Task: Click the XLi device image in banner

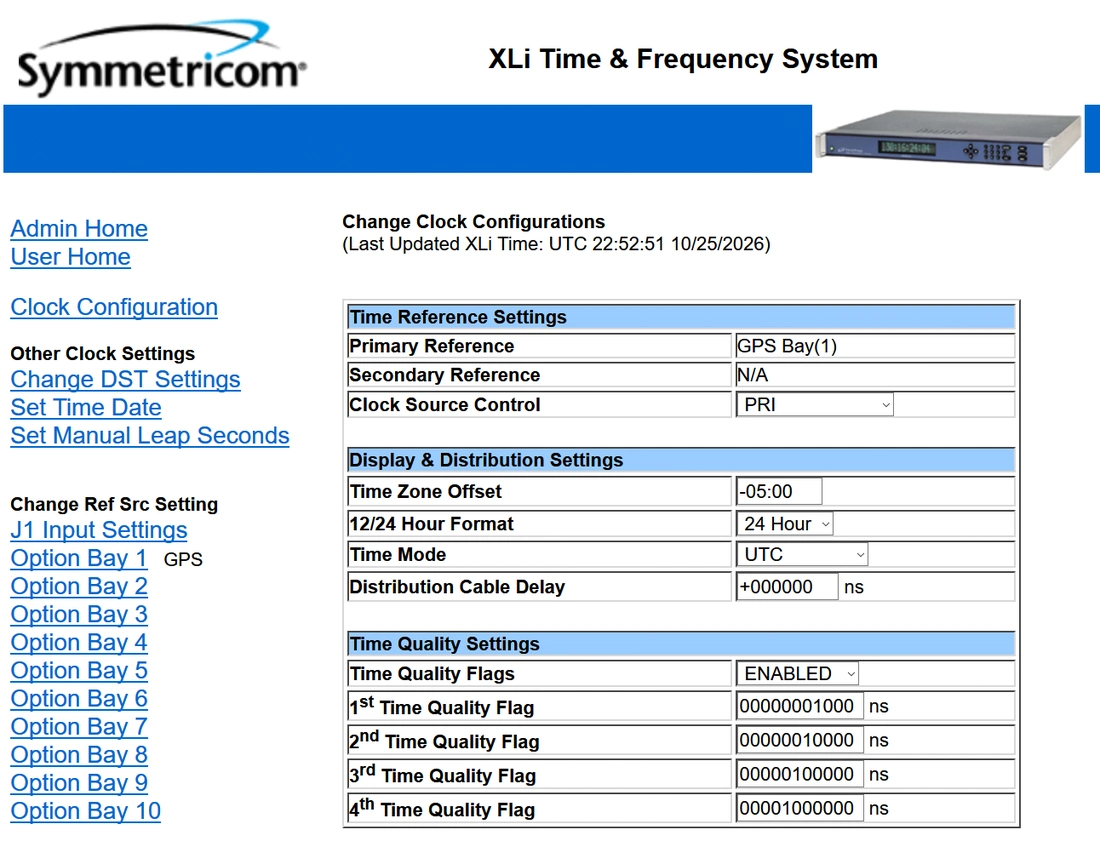Action: tap(948, 139)
